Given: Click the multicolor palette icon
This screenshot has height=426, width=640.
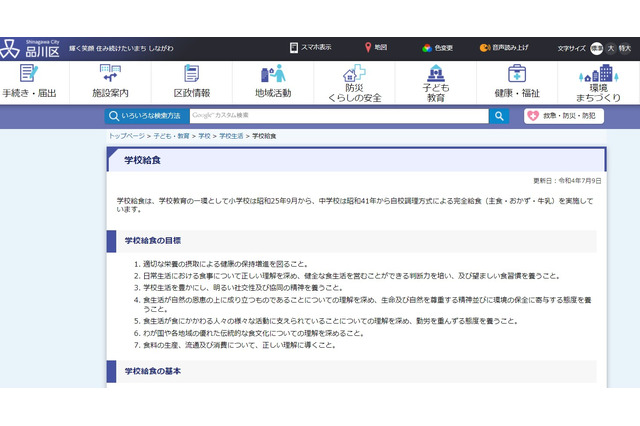Looking at the screenshot, I should [x=427, y=48].
